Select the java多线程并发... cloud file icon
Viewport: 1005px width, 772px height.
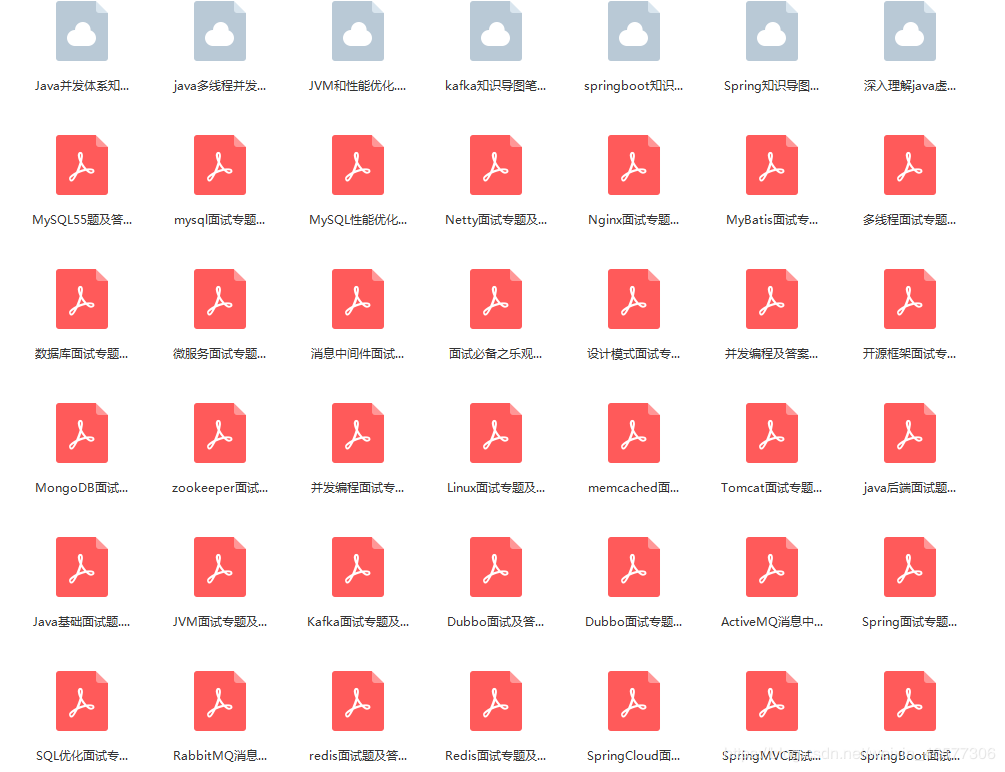(x=220, y=31)
